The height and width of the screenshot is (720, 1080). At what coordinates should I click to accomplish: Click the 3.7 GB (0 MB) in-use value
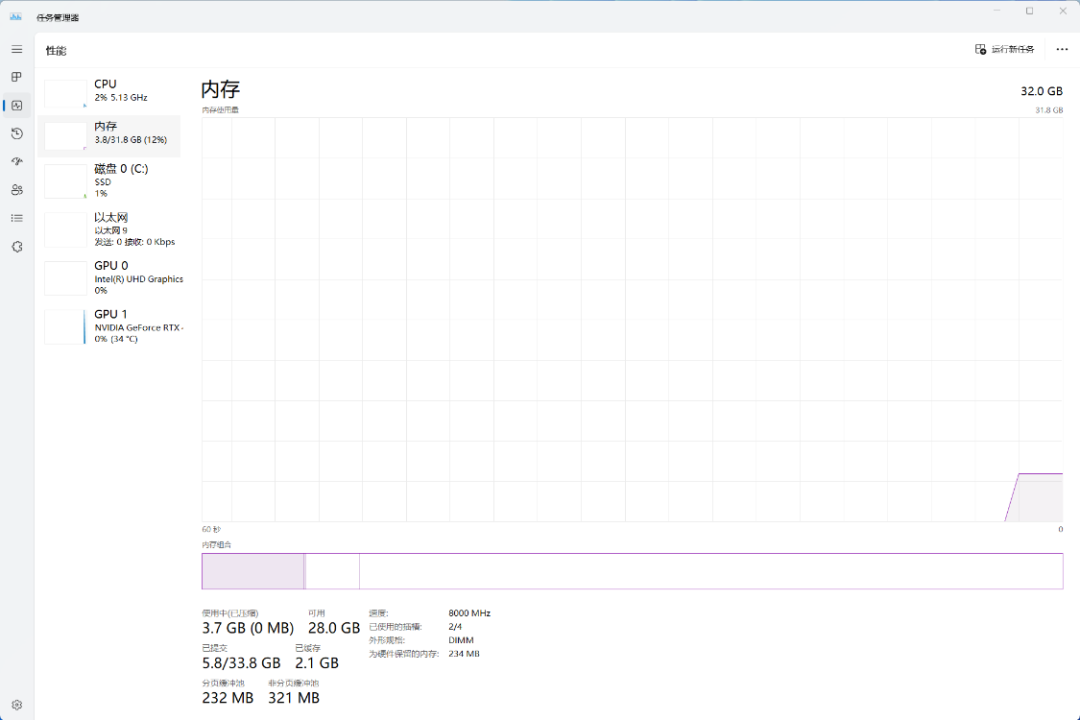point(248,628)
